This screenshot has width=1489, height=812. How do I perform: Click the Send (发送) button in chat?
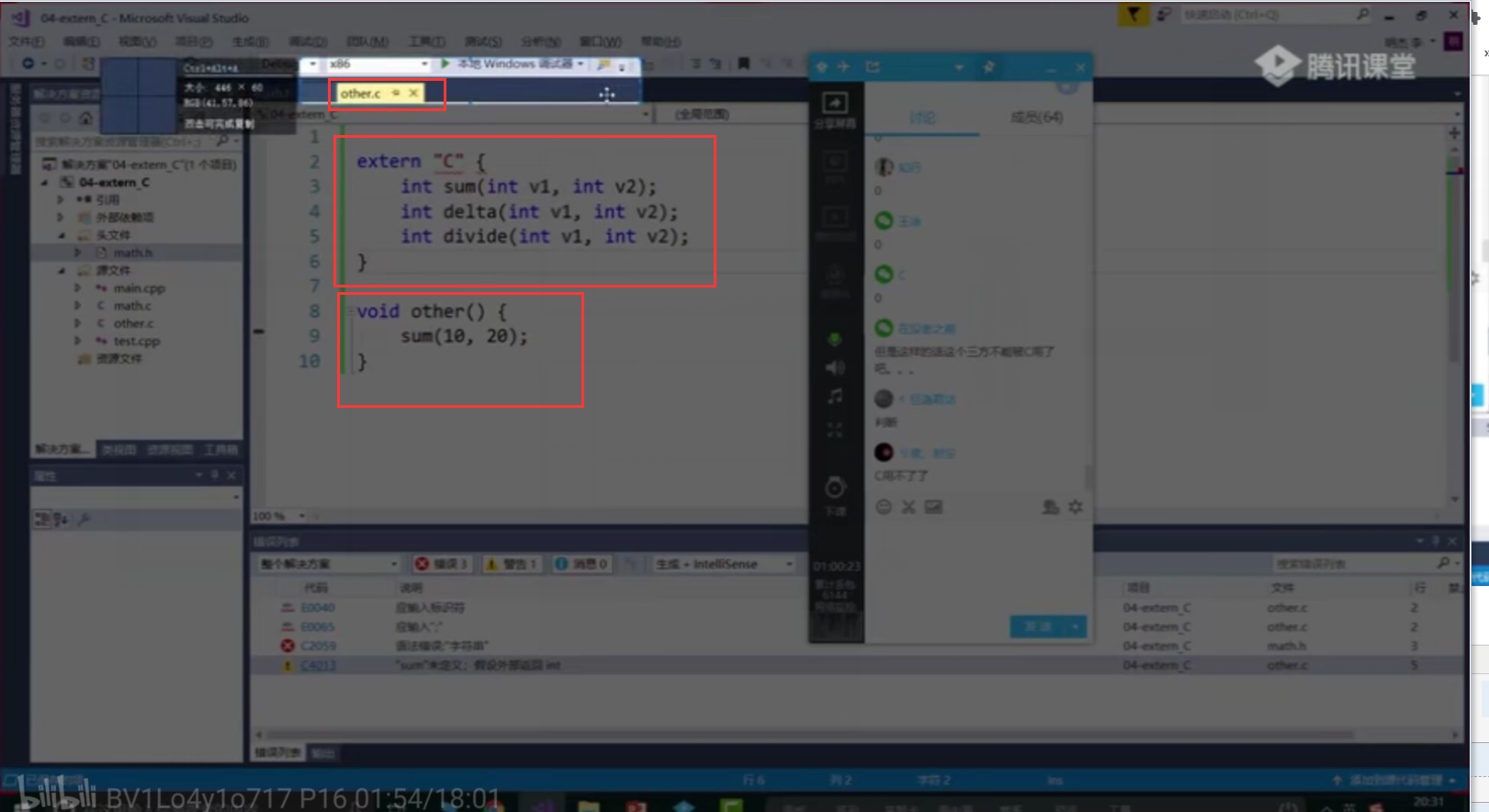1039,626
